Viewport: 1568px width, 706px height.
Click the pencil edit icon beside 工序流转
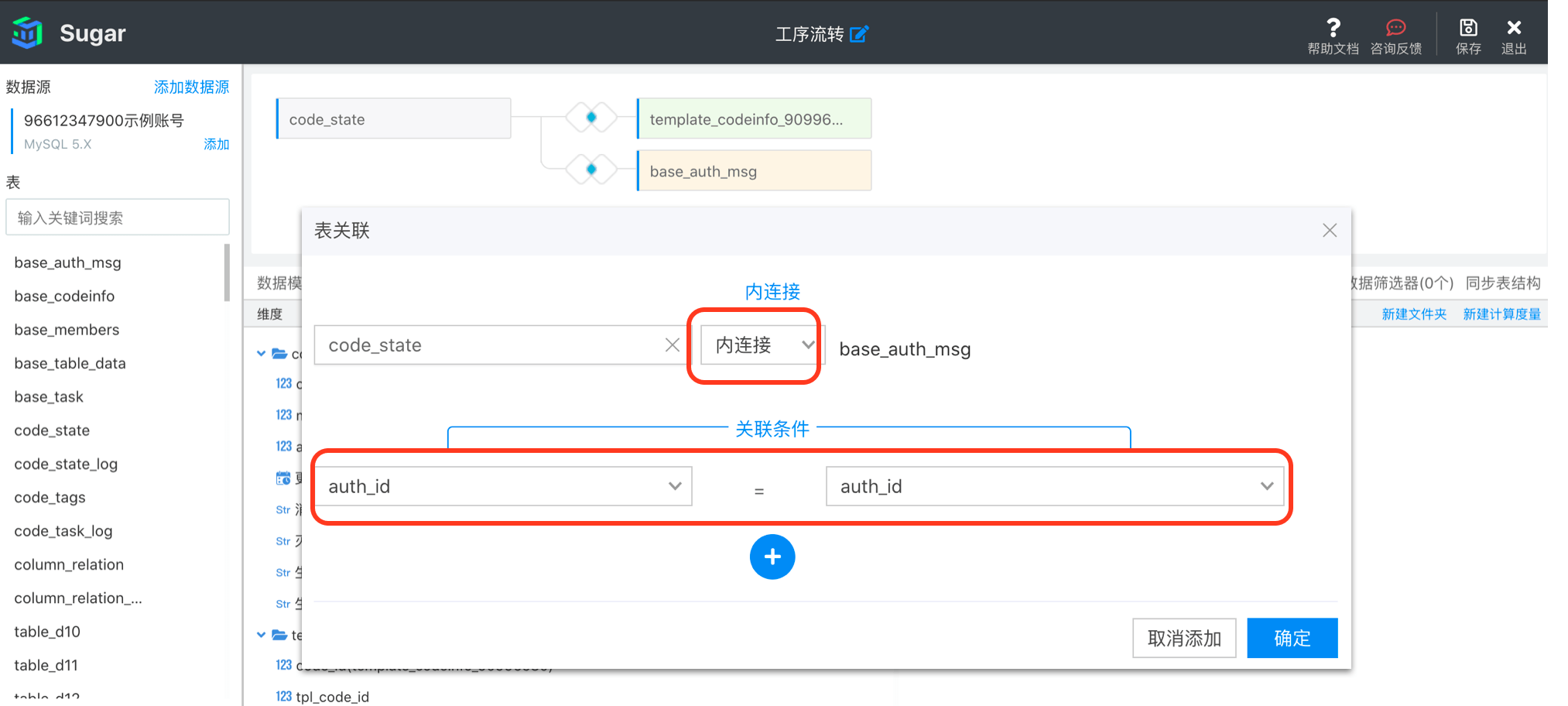coord(859,34)
